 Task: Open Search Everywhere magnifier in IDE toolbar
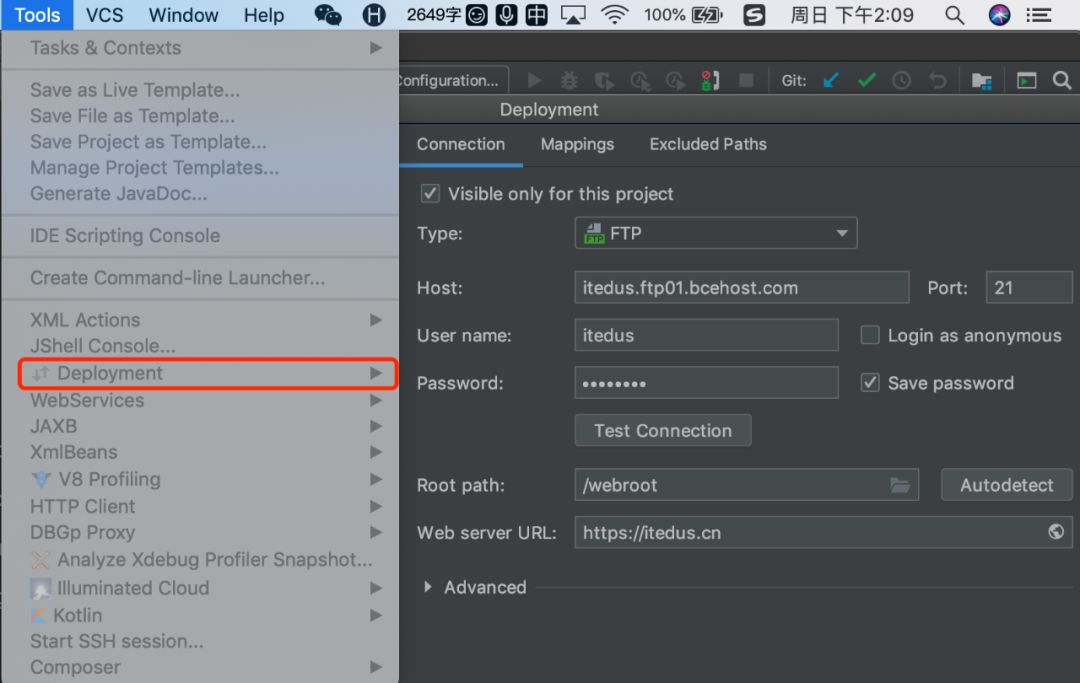tap(1062, 81)
